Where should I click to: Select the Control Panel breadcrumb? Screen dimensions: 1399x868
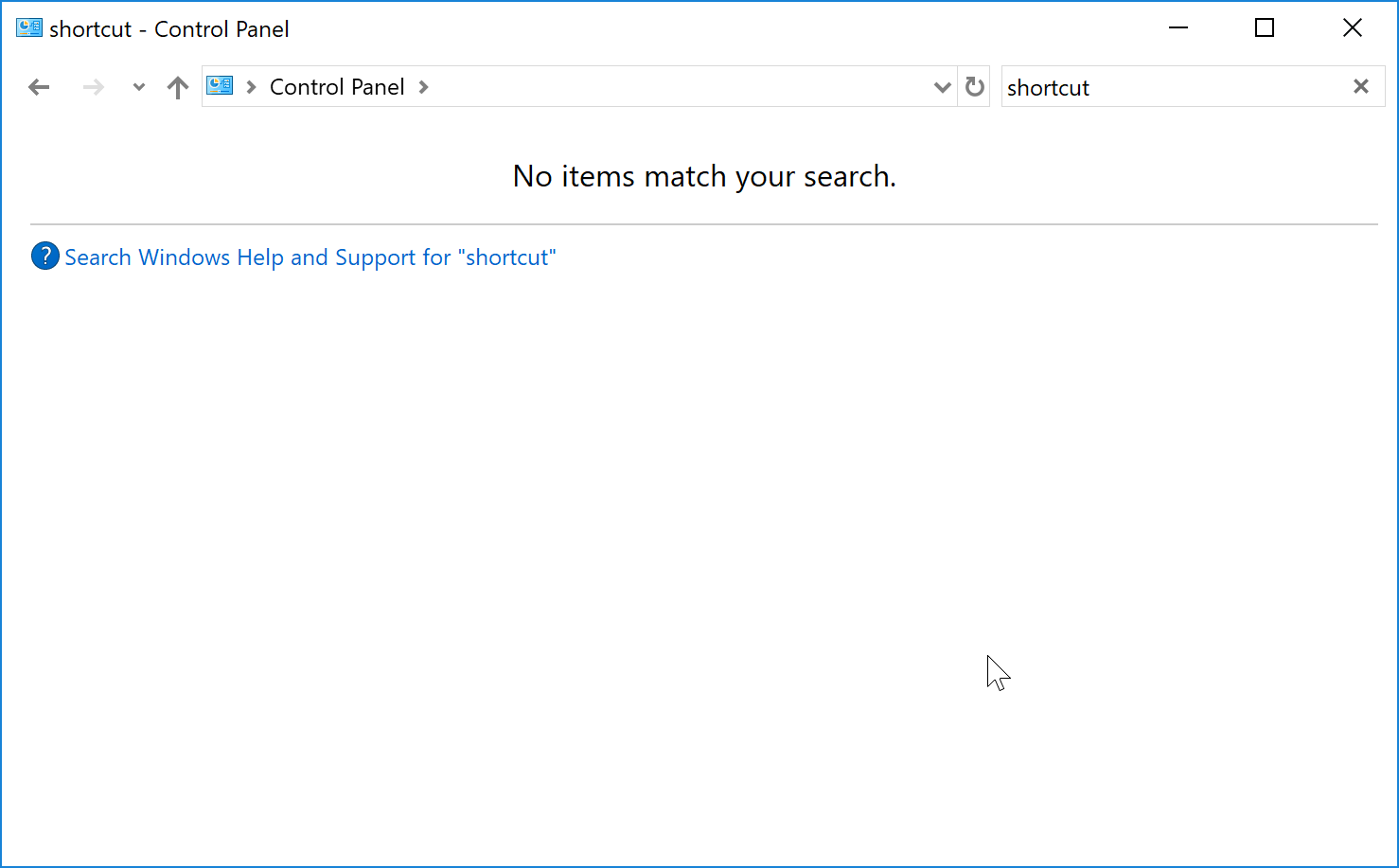pyautogui.click(x=337, y=86)
